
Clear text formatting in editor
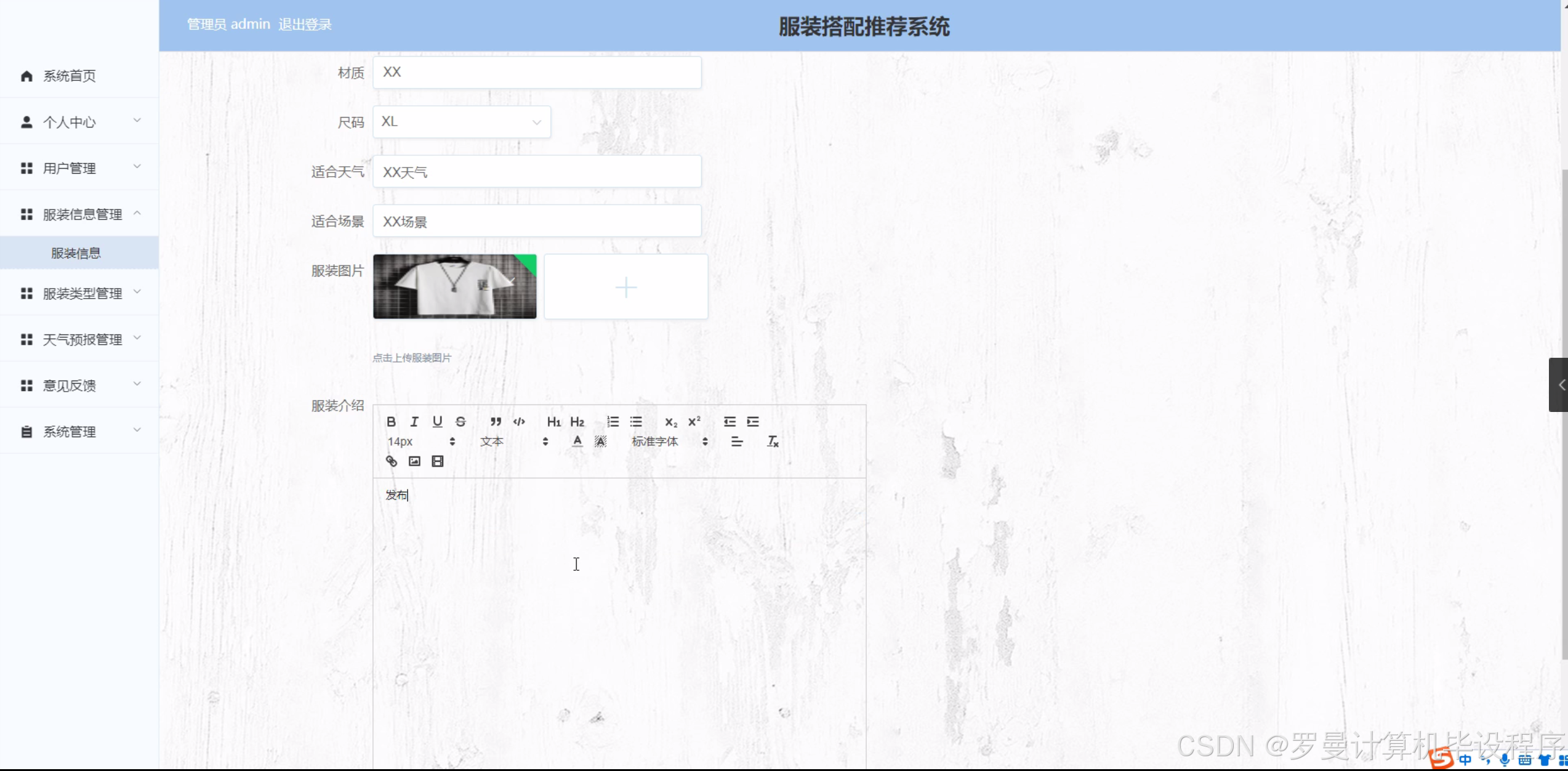[773, 442]
